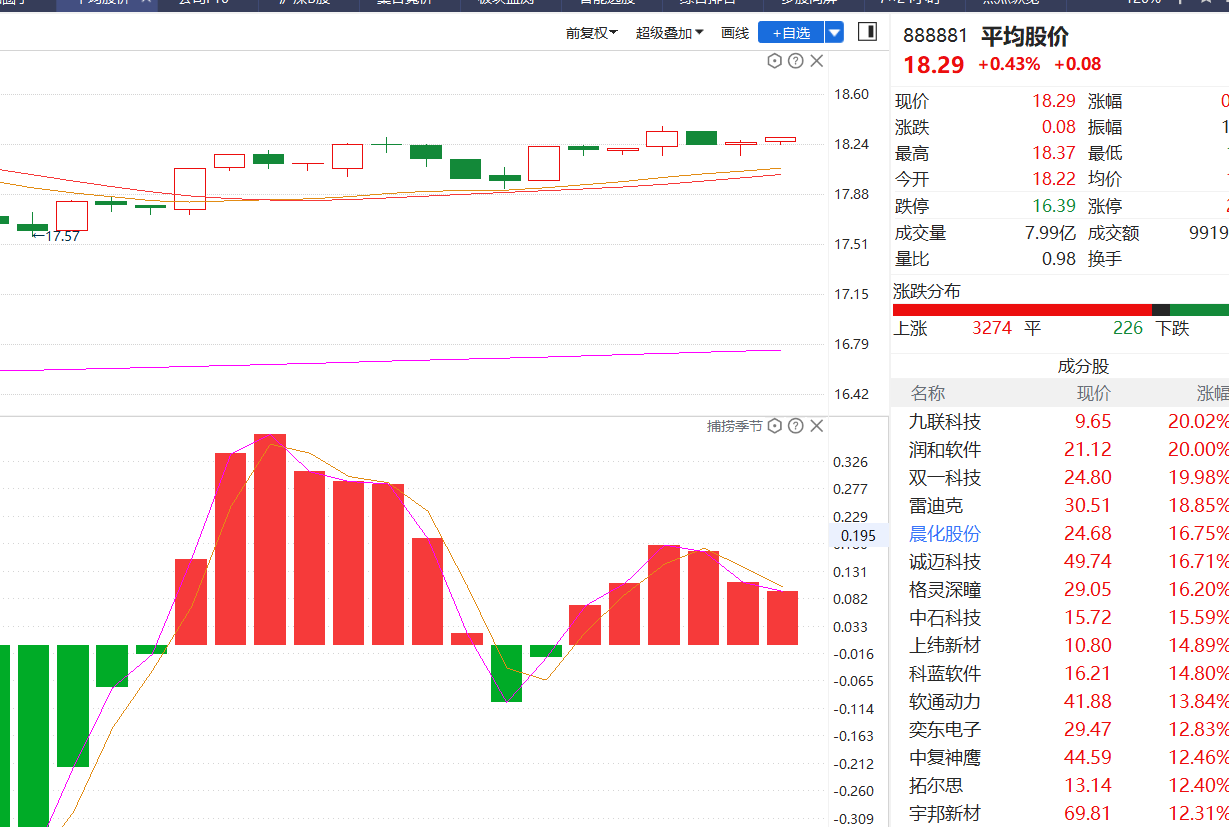This screenshot has width=1229, height=827.
Task: Select 拓尔思 in the constituent list
Action: 936,786
